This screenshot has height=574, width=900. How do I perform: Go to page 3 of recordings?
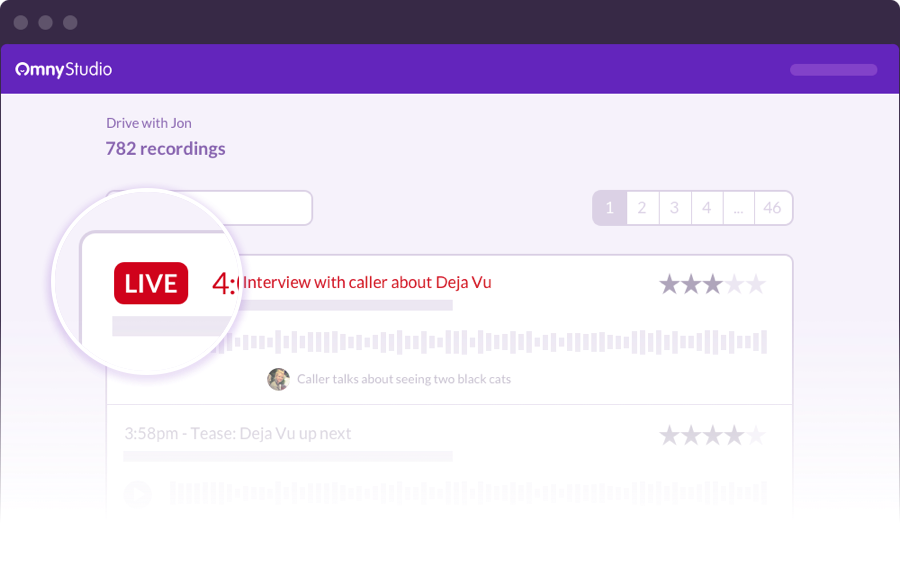[674, 208]
